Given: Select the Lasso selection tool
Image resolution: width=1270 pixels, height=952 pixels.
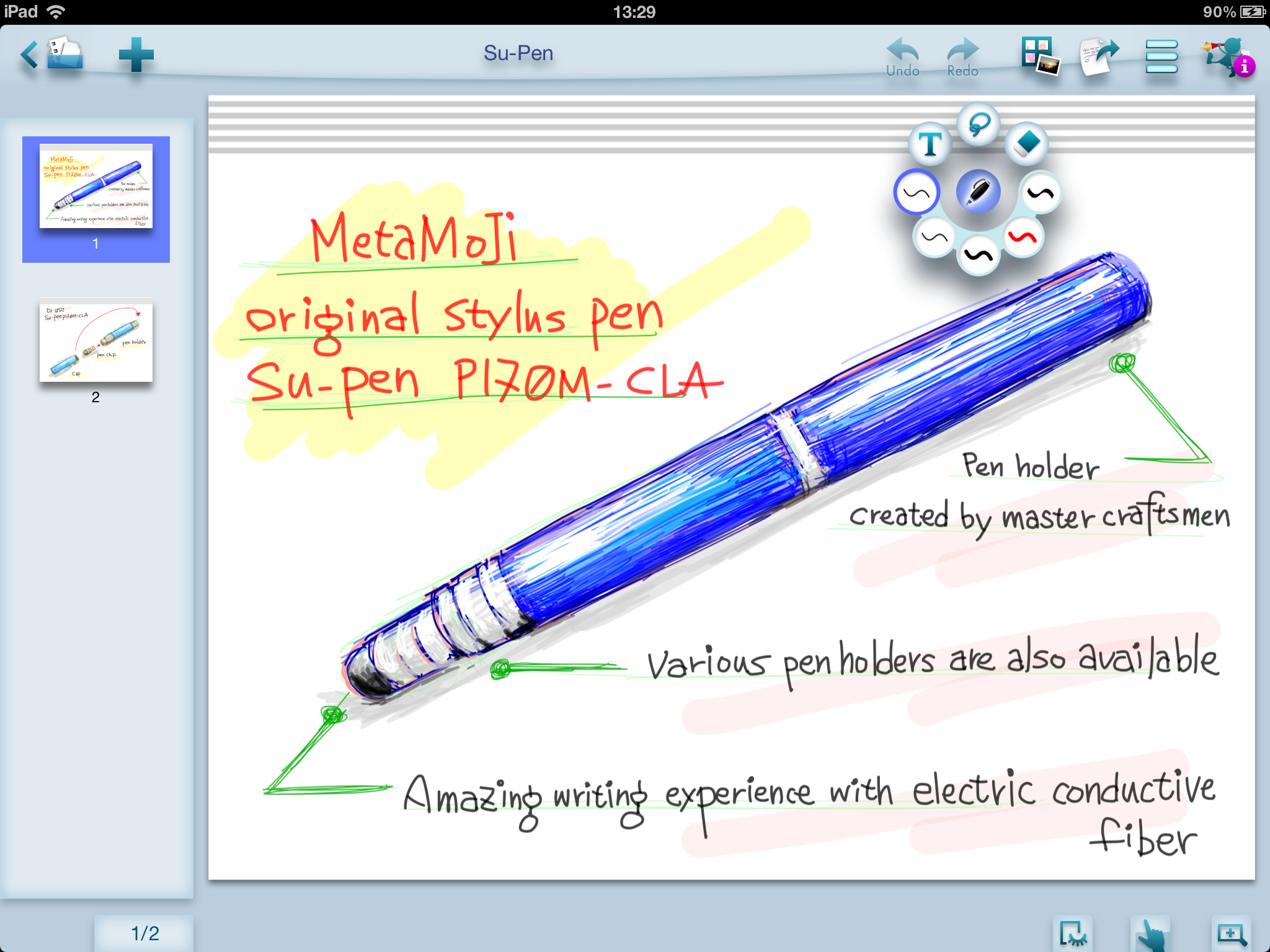Looking at the screenshot, I should [978, 125].
